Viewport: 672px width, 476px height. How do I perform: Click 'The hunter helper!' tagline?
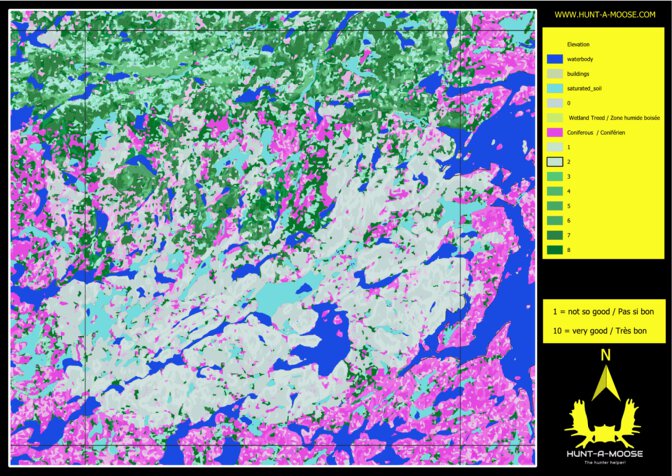coord(605,462)
